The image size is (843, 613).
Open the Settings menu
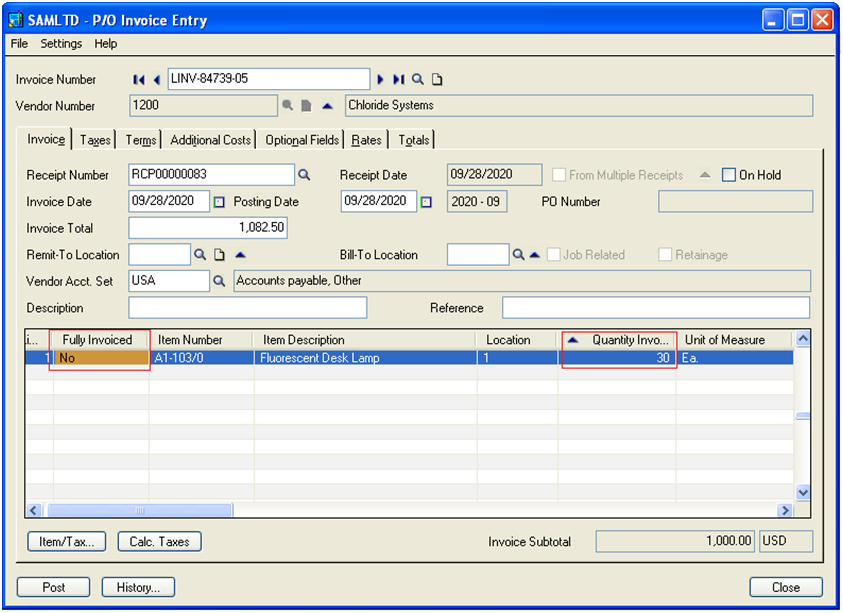[x=61, y=44]
